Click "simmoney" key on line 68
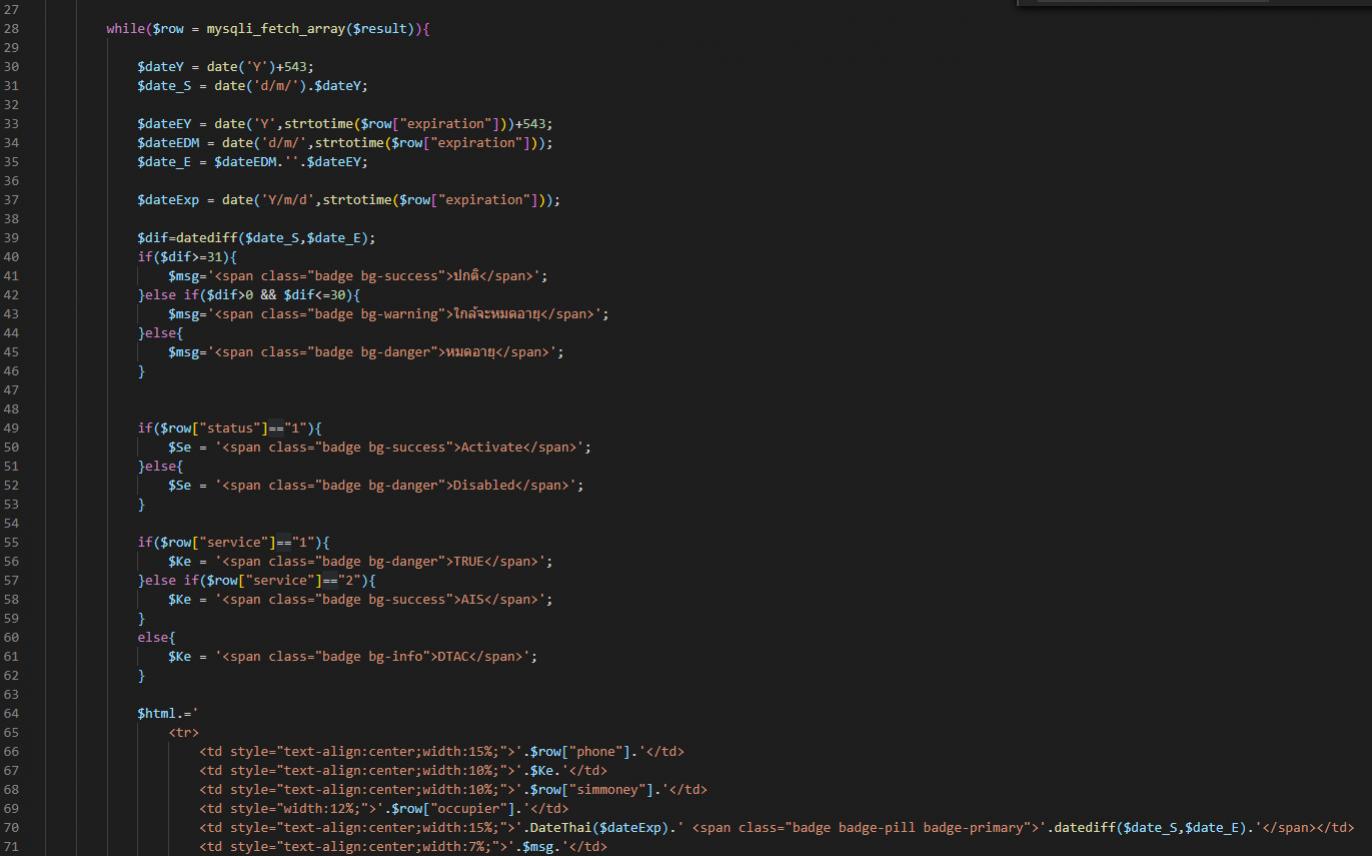The height and width of the screenshot is (856, 1372). click(606, 789)
